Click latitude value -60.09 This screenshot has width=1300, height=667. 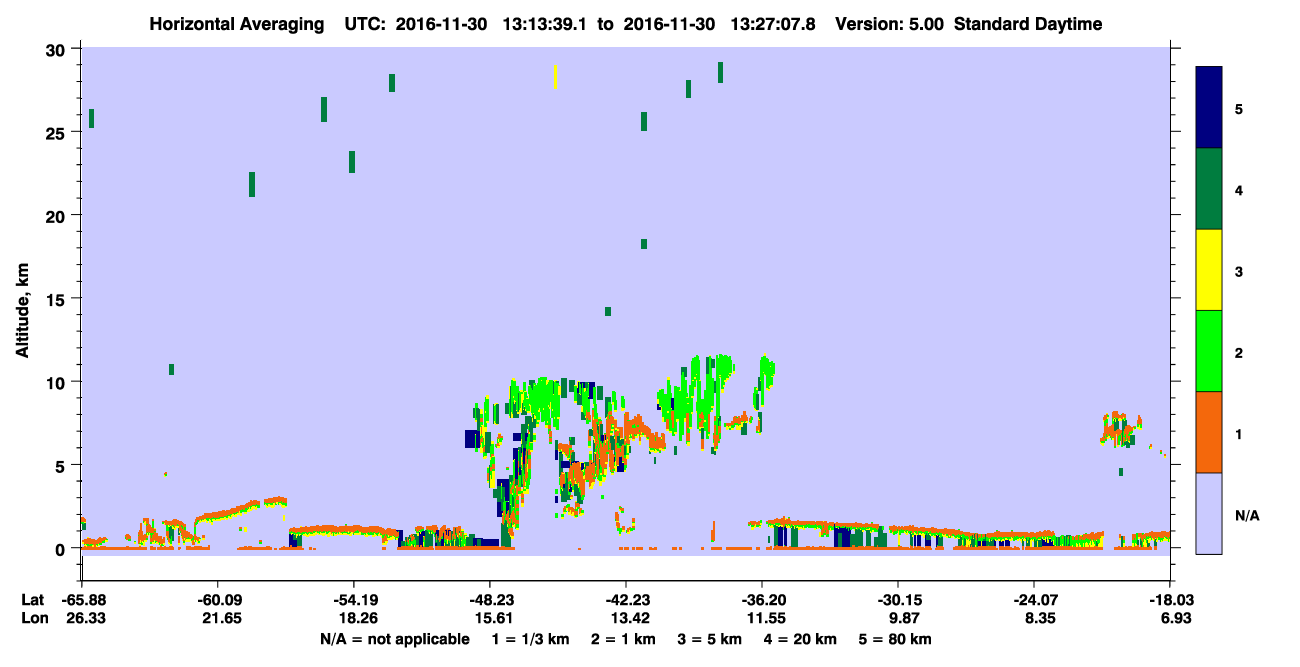pyautogui.click(x=217, y=600)
